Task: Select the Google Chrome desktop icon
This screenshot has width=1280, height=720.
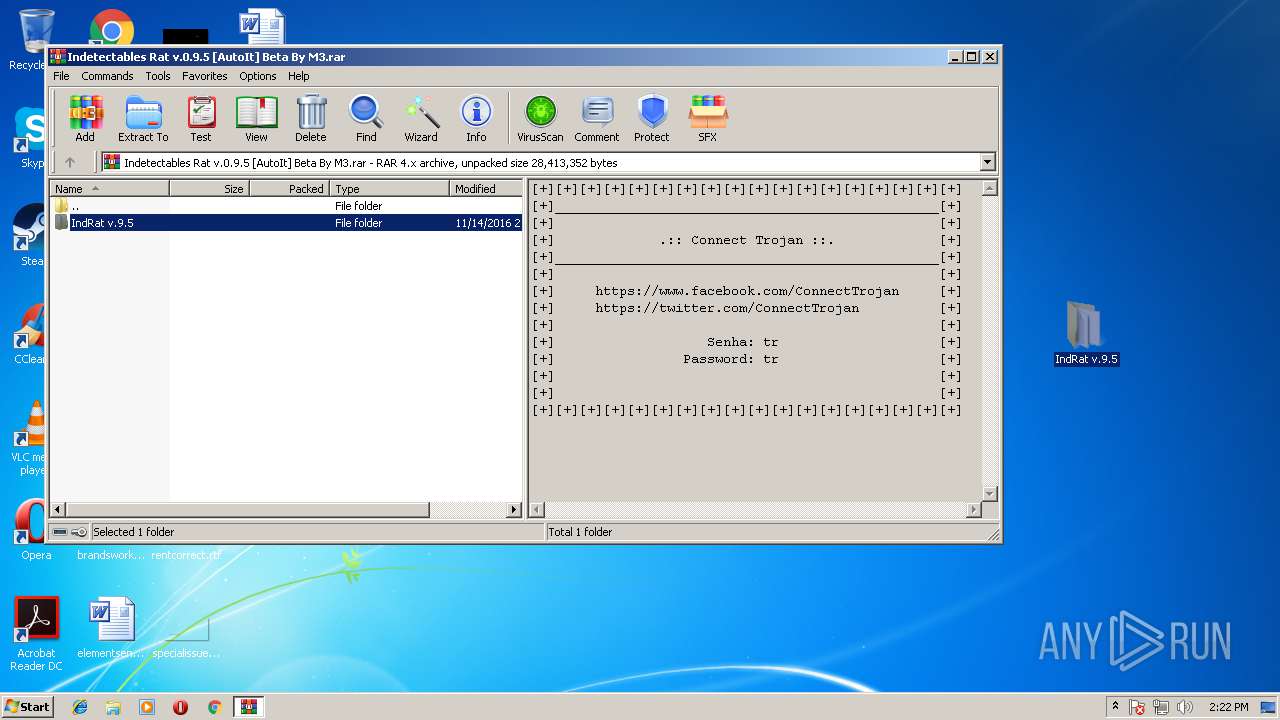Action: tap(112, 27)
